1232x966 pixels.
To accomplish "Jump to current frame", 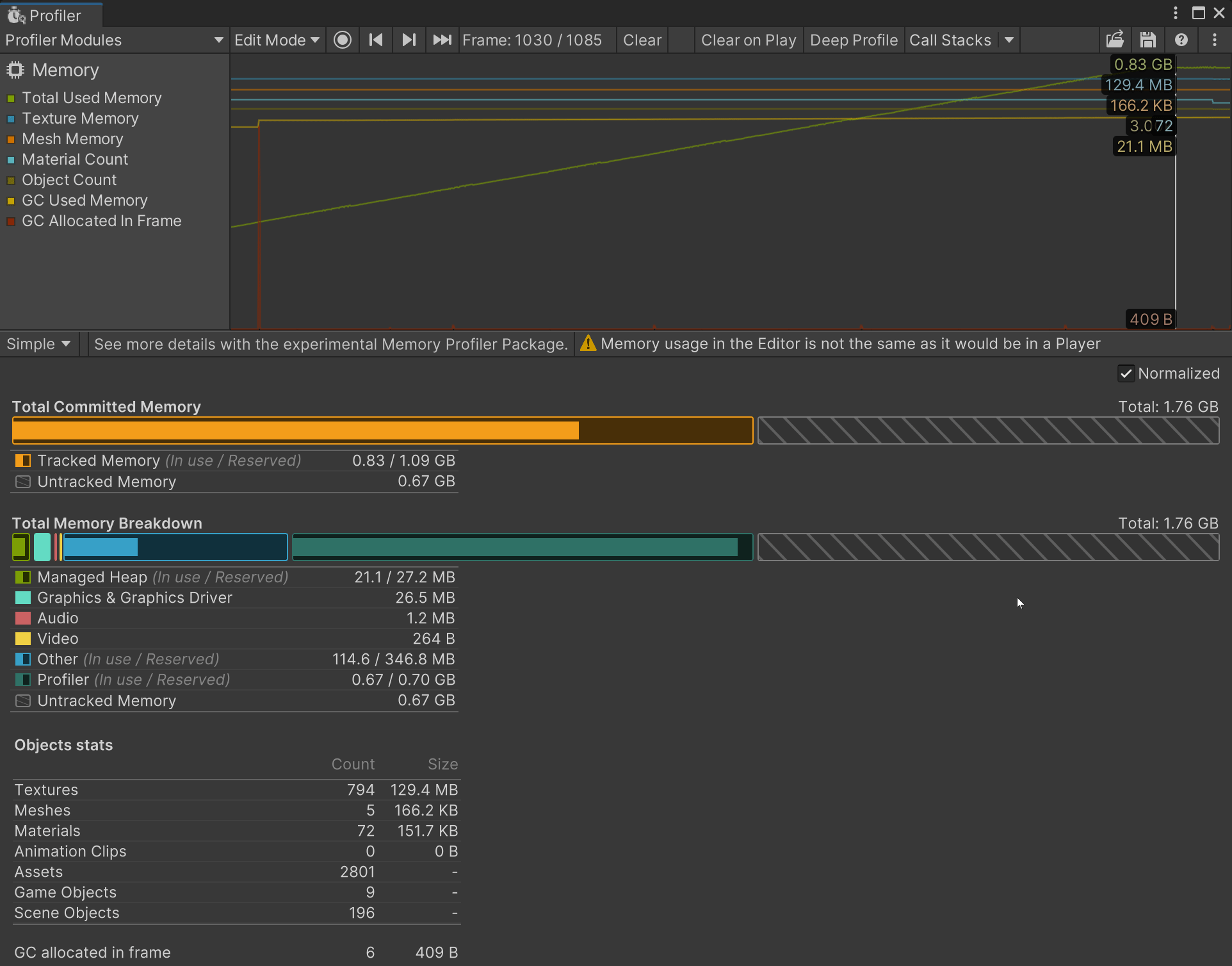I will point(442,40).
